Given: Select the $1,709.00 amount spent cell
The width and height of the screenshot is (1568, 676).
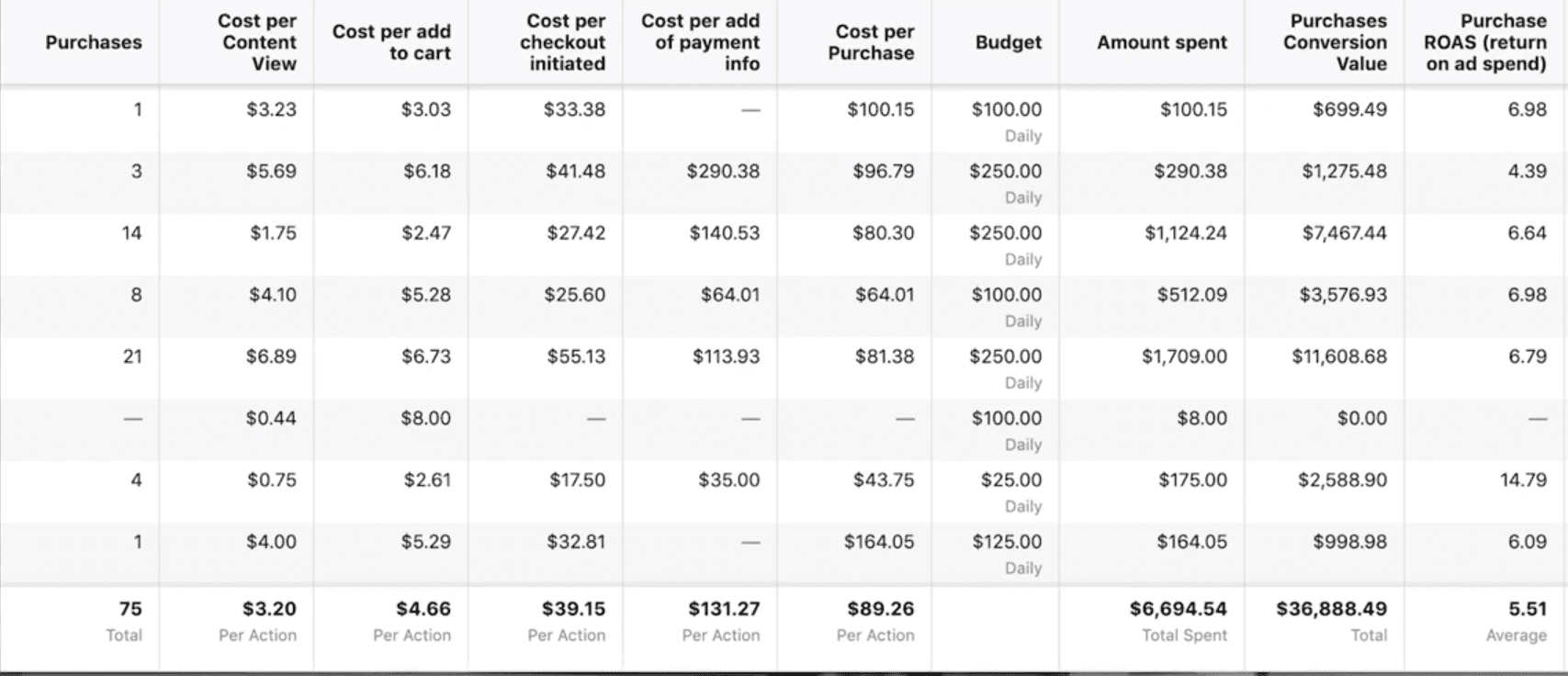Looking at the screenshot, I should pos(1184,356).
